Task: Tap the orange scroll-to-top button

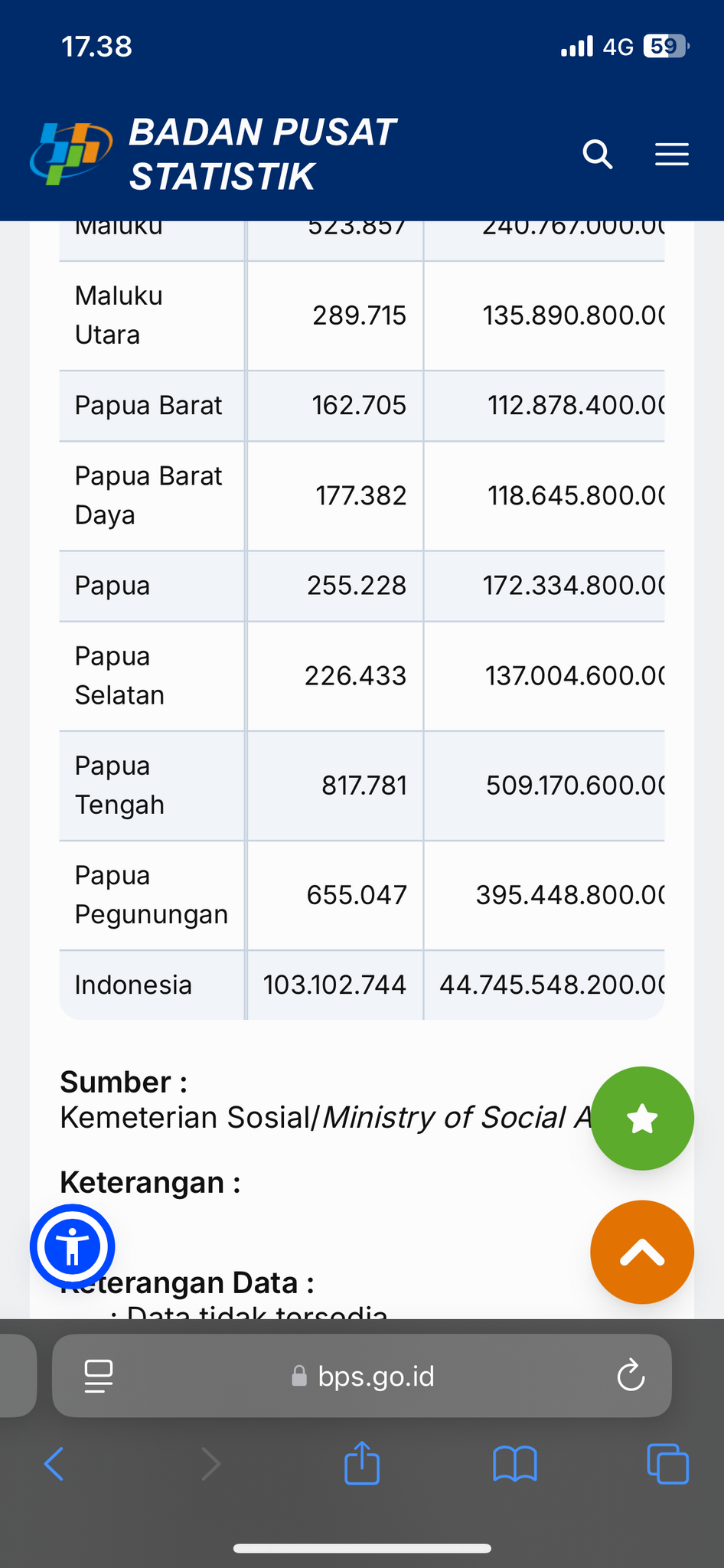Action: tap(642, 1253)
